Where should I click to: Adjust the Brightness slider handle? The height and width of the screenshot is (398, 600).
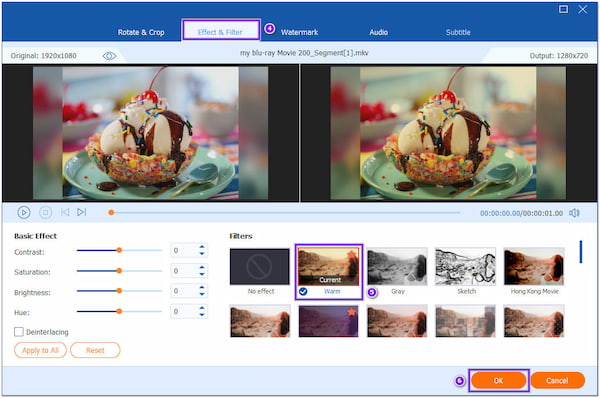(x=119, y=291)
